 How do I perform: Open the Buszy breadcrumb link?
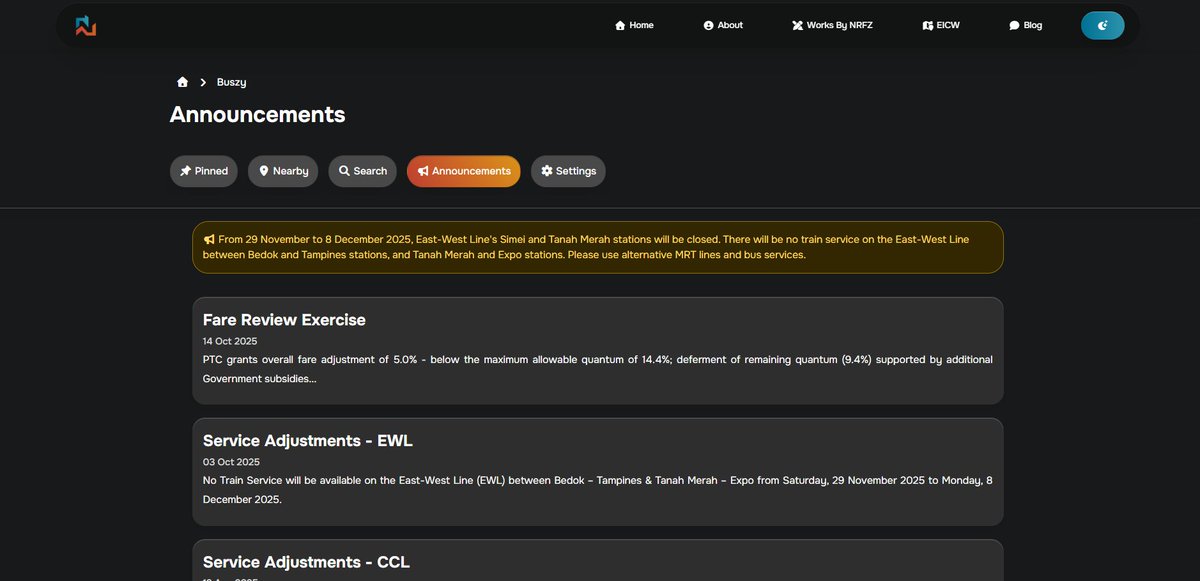[x=231, y=82]
